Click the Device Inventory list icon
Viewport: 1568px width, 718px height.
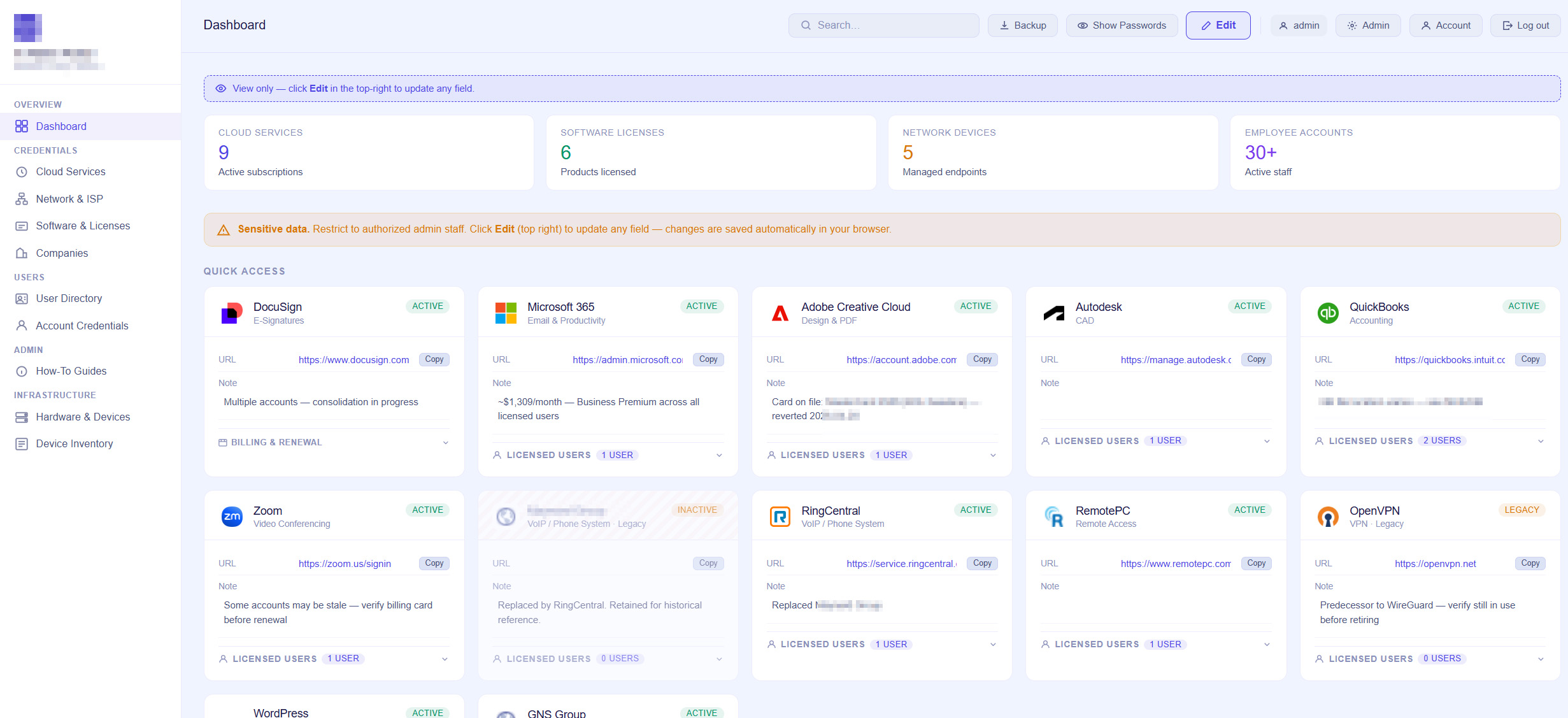pyautogui.click(x=22, y=444)
